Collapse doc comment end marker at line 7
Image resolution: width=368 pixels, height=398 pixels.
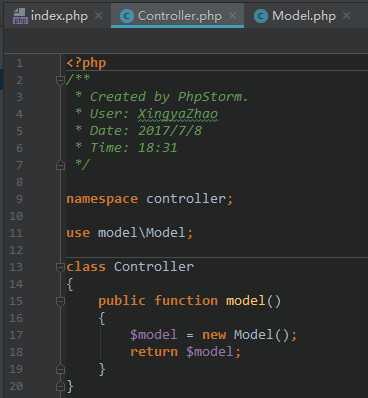60,165
